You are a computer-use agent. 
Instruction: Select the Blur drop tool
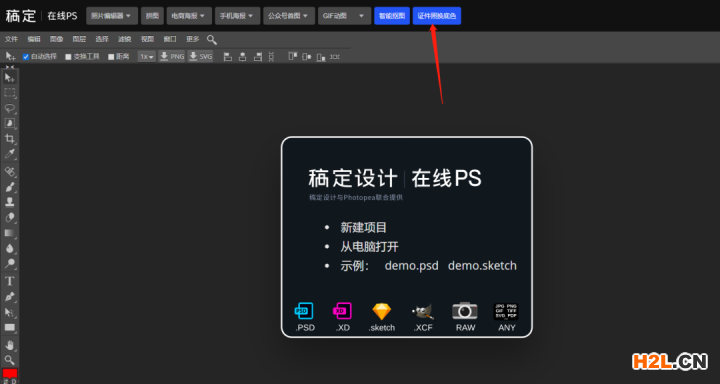coord(10,248)
